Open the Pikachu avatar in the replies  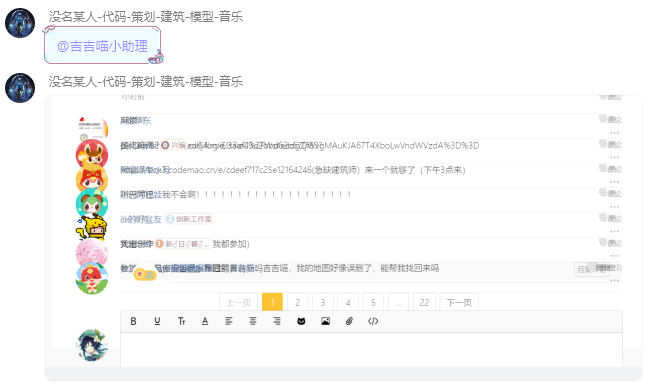pos(92,228)
